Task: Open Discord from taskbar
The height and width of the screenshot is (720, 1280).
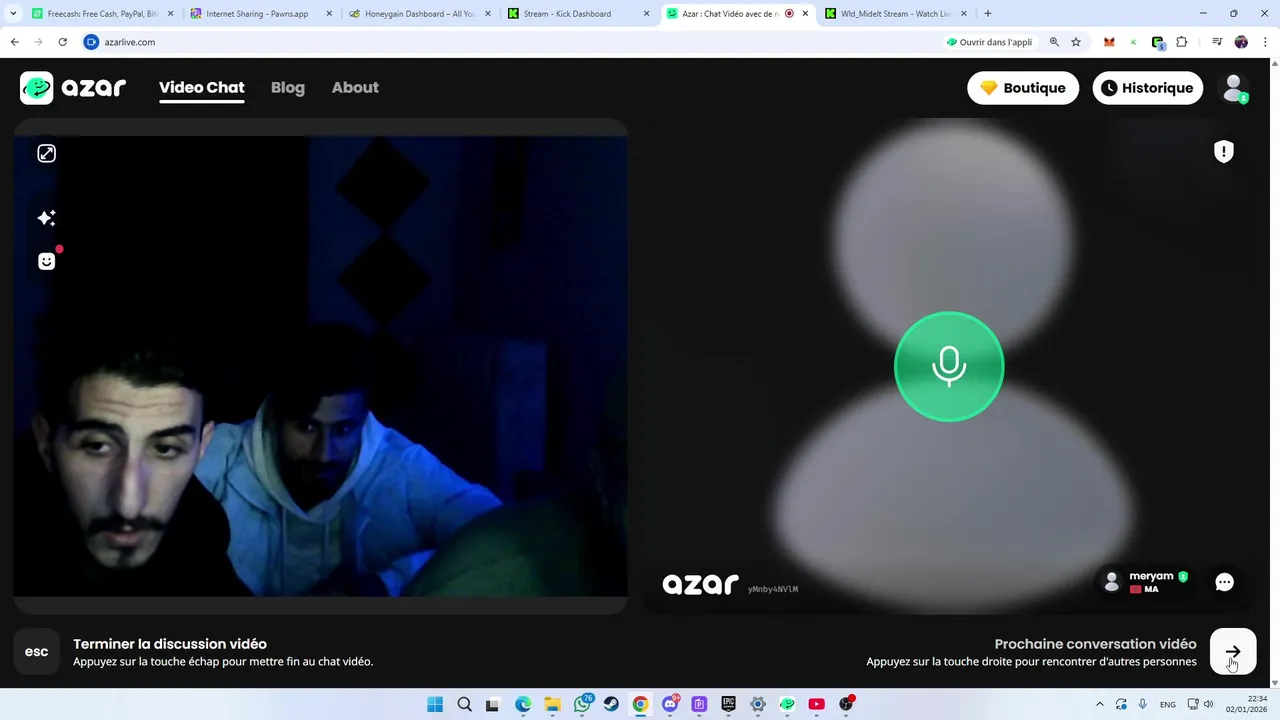Action: (x=670, y=704)
